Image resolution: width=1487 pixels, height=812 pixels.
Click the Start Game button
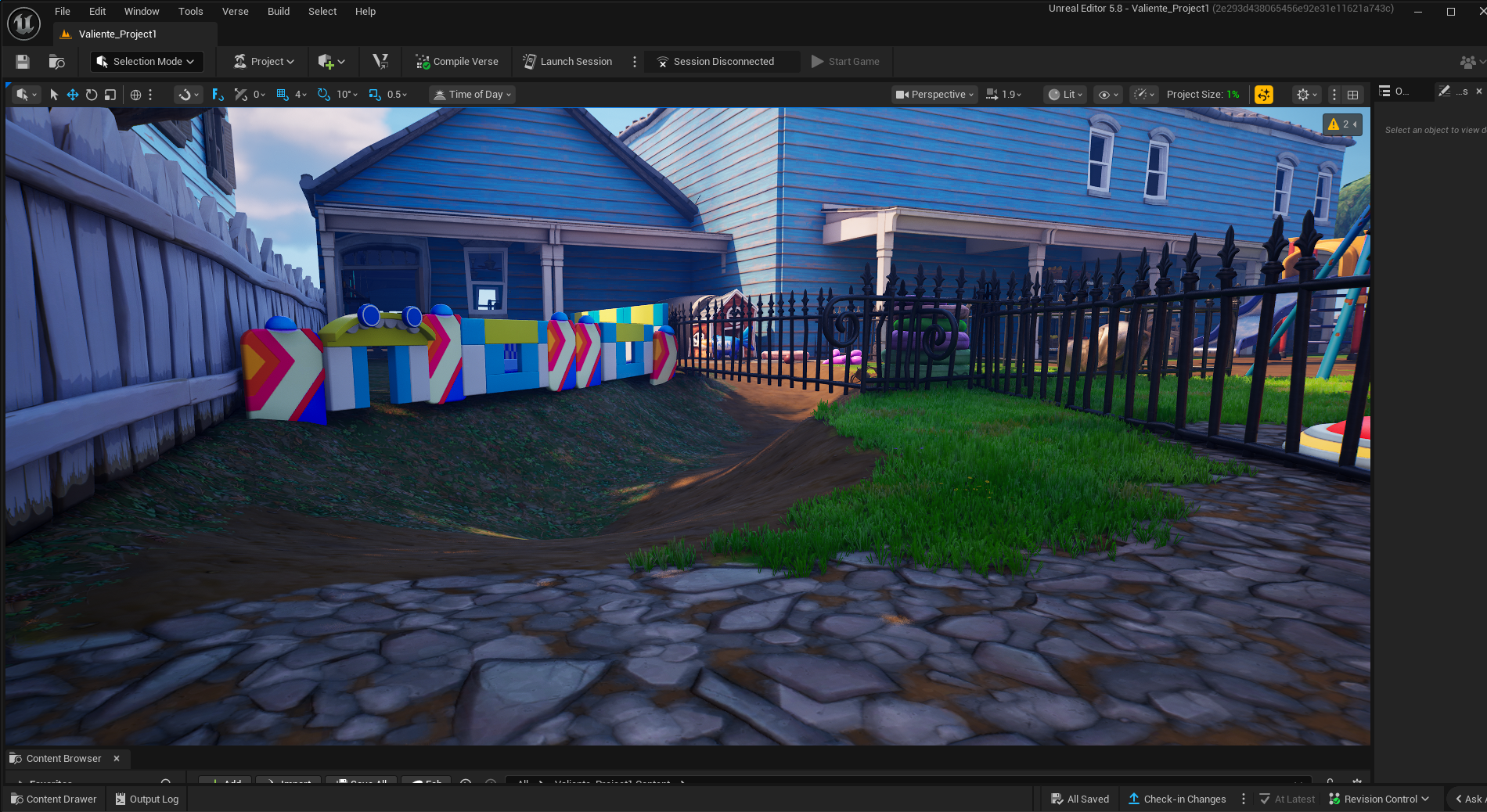(845, 62)
